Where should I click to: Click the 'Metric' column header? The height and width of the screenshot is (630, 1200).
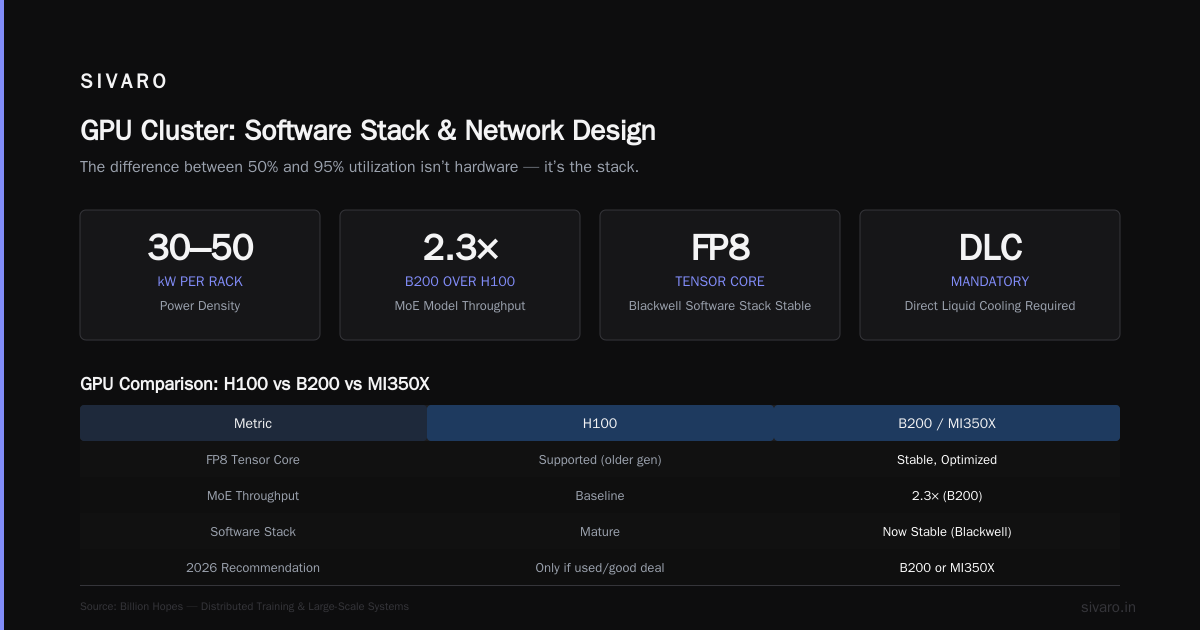(x=253, y=423)
